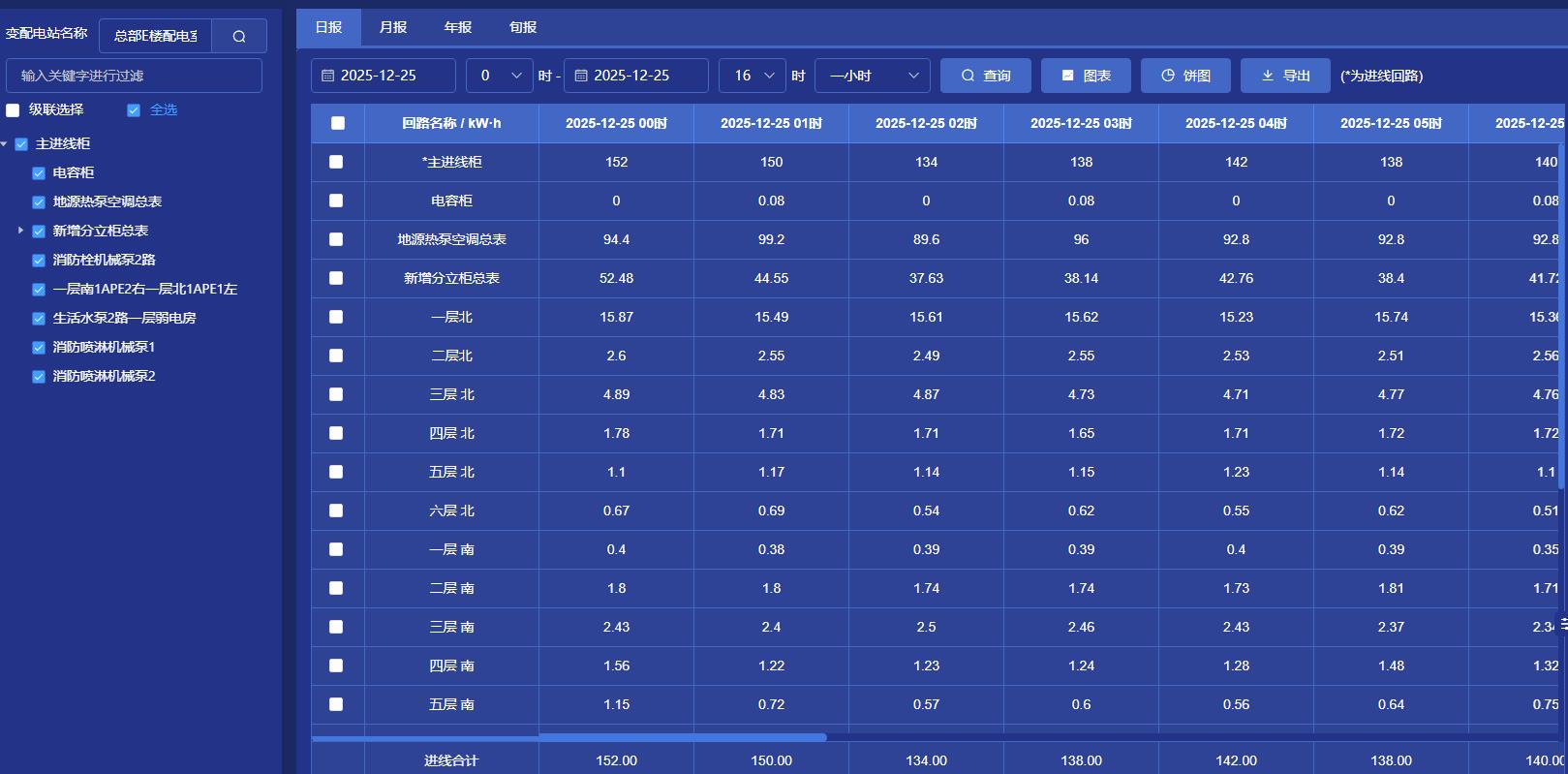Expand the 新增分立柜总表 tree node
The image size is (1568, 774).
(x=20, y=231)
